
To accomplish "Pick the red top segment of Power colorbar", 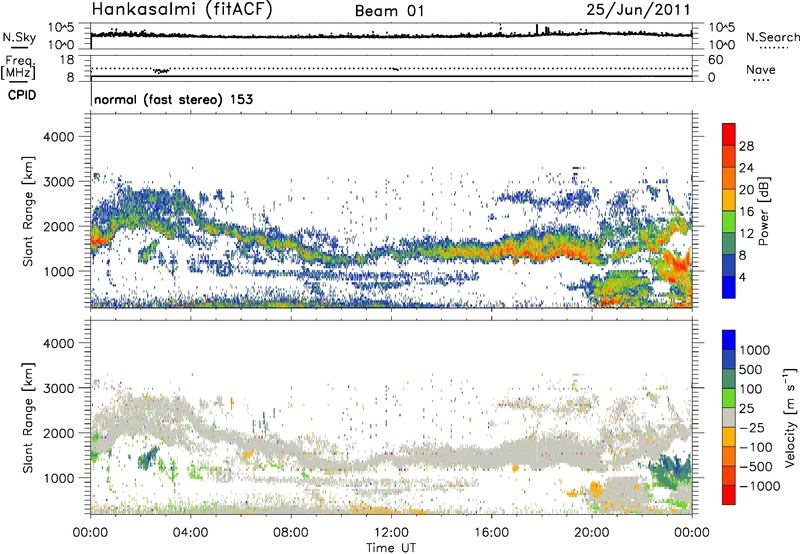I will 729,135.
